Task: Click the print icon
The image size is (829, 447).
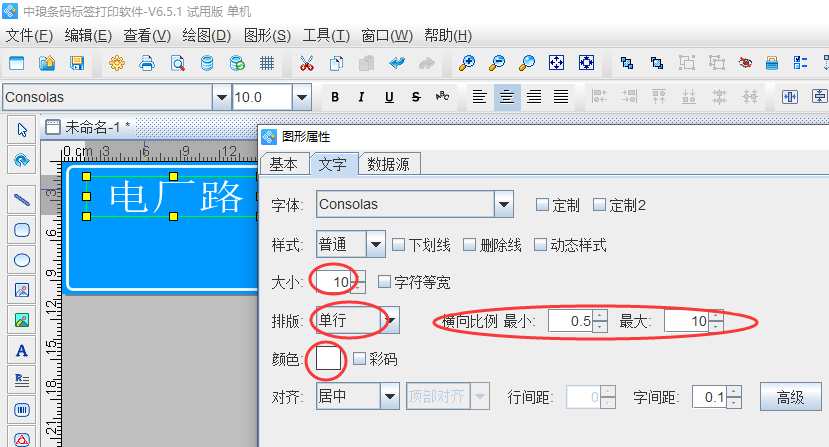Action: (147, 63)
